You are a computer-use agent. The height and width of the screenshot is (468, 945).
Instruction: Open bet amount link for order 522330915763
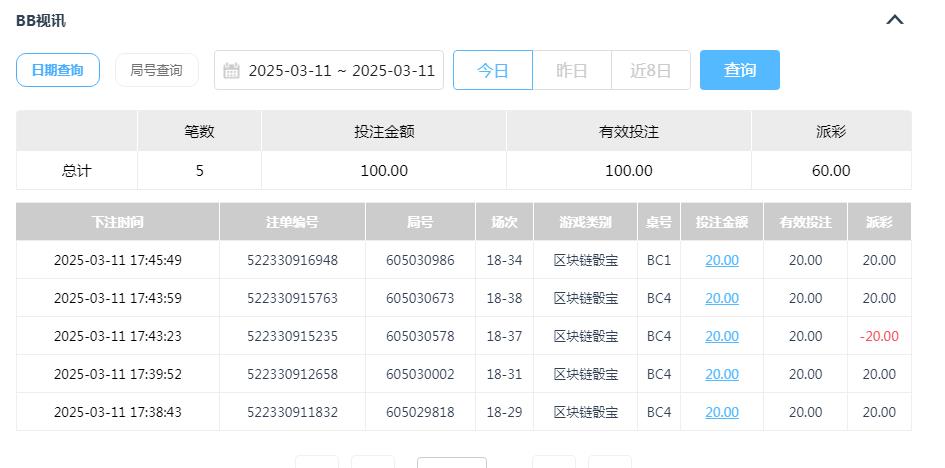[721, 298]
